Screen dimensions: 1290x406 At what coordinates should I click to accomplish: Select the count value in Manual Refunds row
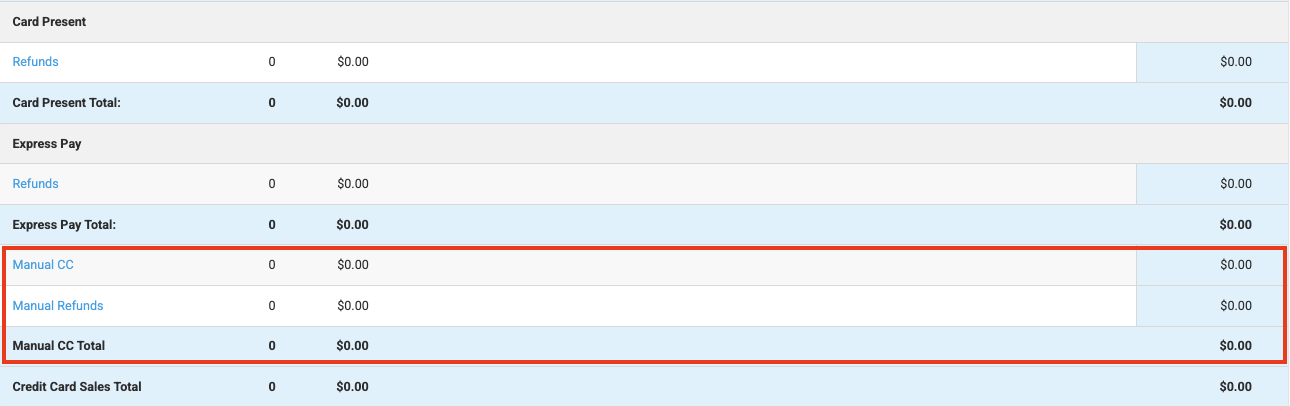272,306
